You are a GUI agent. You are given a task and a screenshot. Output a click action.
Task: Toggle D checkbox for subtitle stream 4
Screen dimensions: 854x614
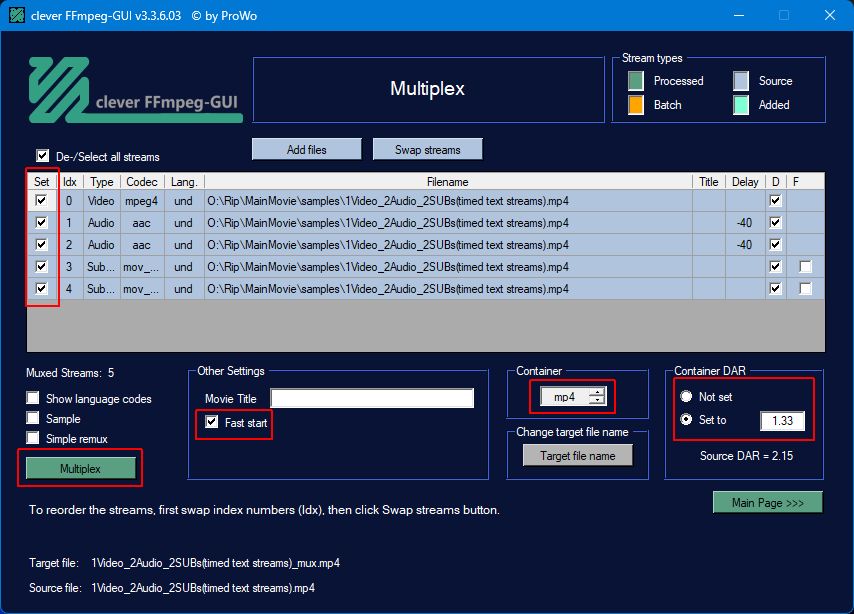tap(776, 288)
